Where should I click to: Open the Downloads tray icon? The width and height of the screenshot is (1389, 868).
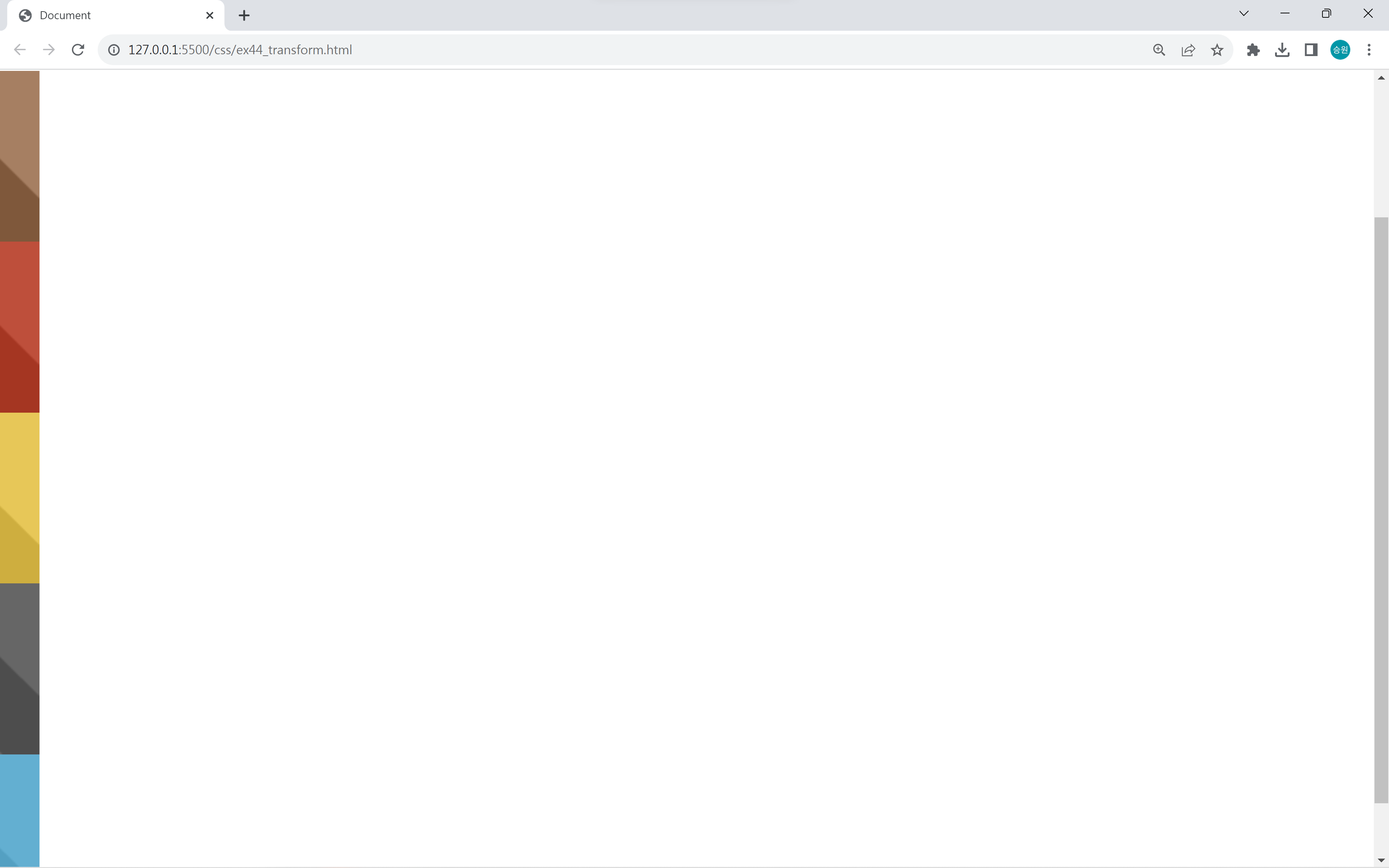[x=1282, y=50]
